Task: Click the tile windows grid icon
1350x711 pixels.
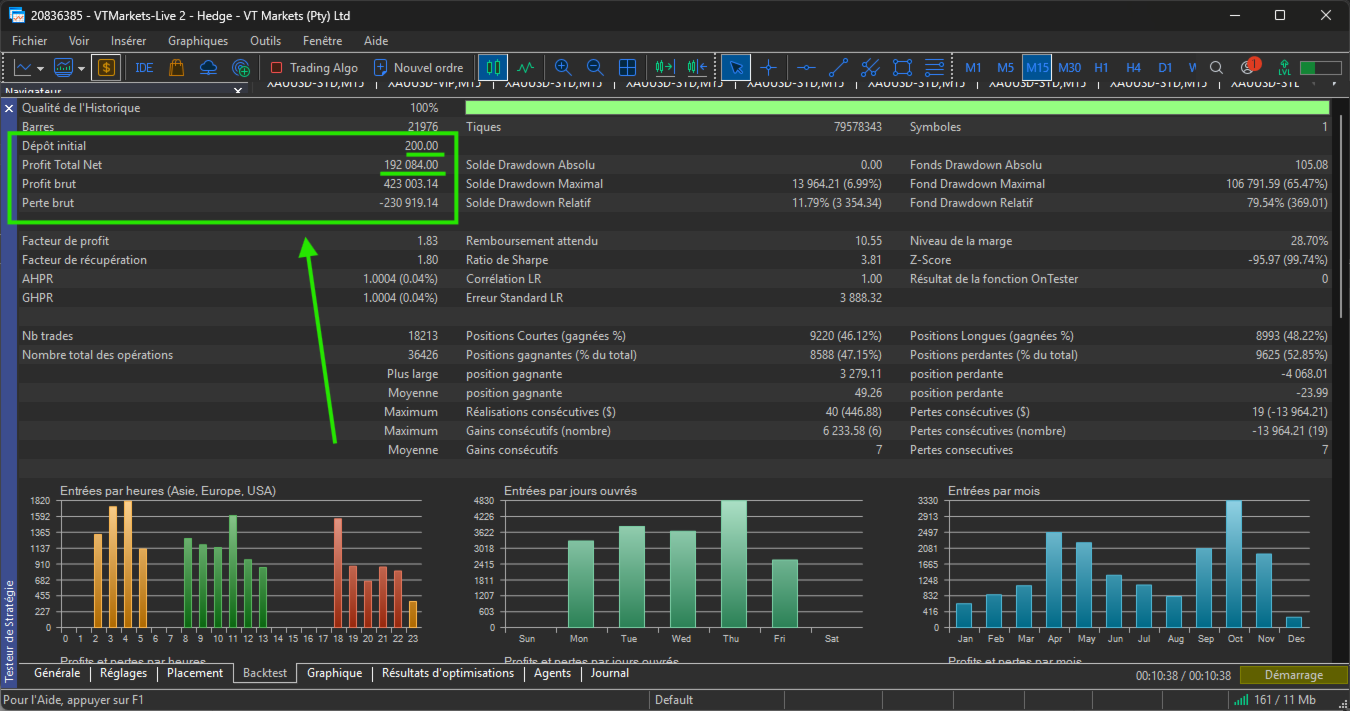Action: 627,68
